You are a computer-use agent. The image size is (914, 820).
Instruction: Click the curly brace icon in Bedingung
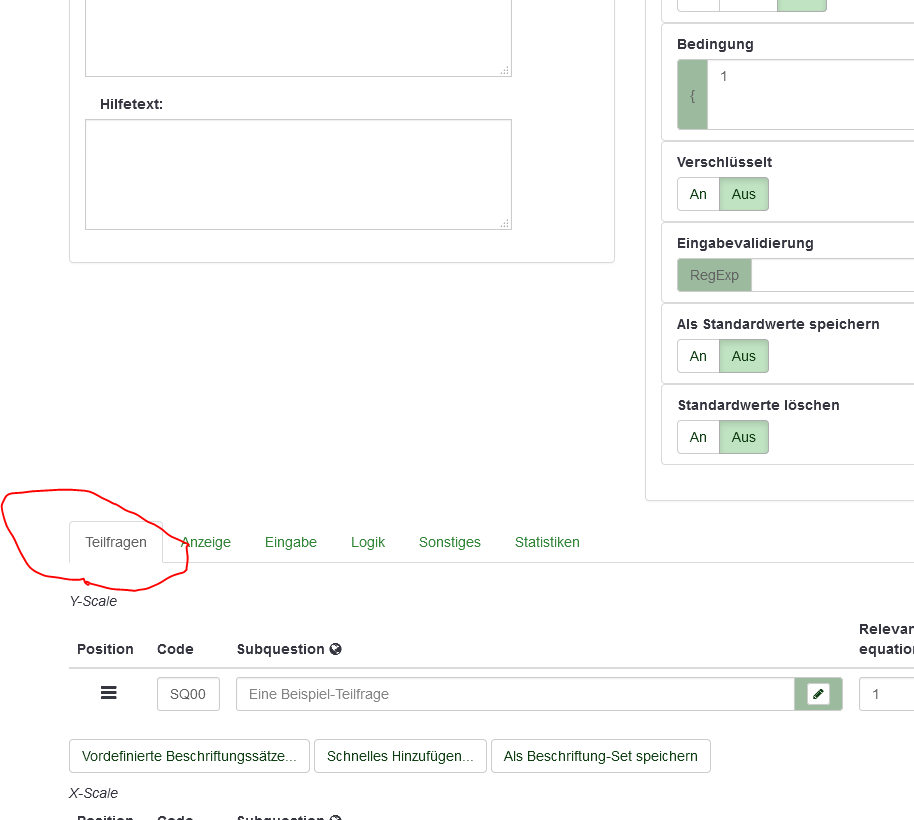[692, 95]
